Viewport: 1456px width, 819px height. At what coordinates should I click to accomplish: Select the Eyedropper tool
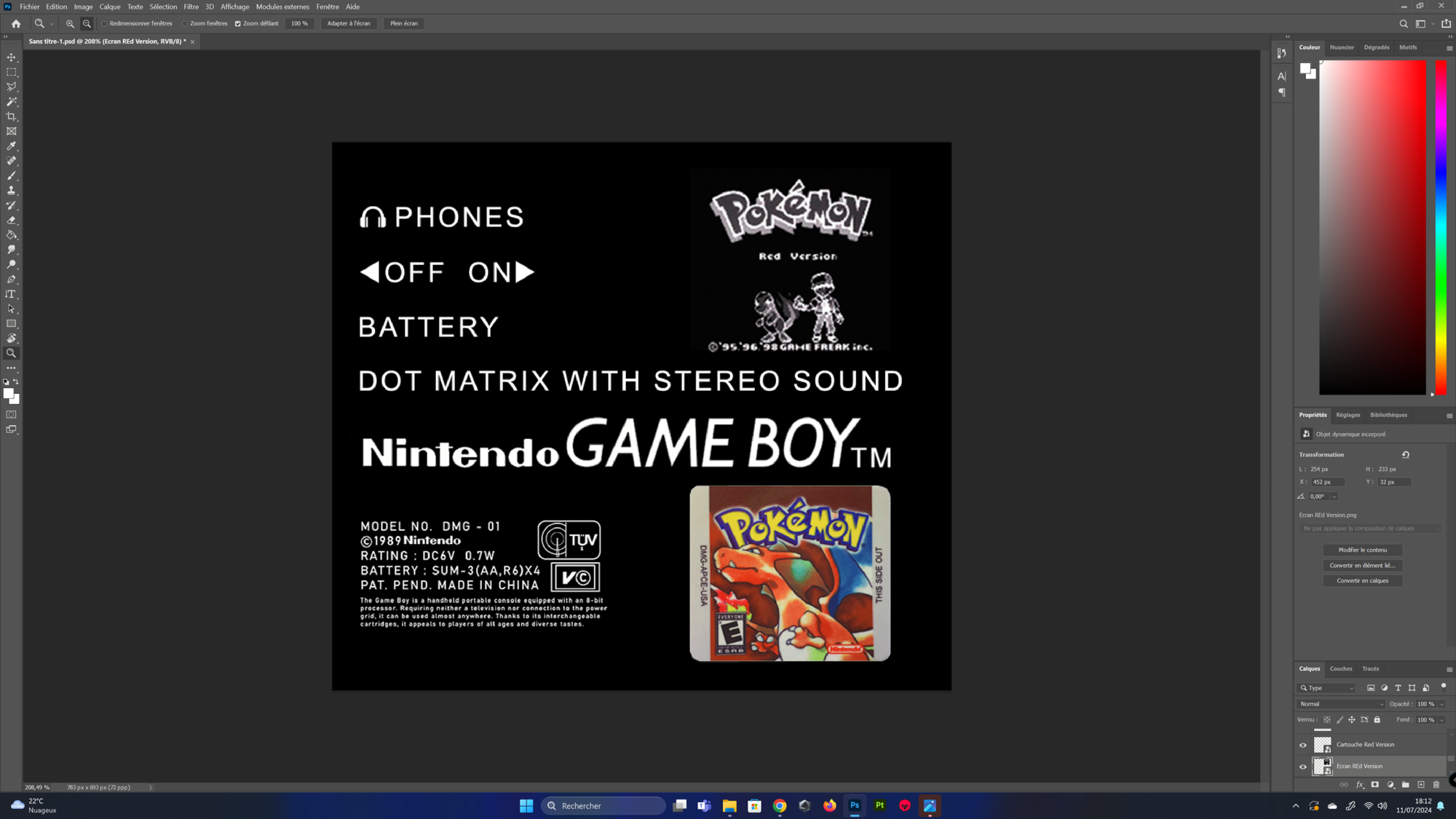[x=12, y=146]
